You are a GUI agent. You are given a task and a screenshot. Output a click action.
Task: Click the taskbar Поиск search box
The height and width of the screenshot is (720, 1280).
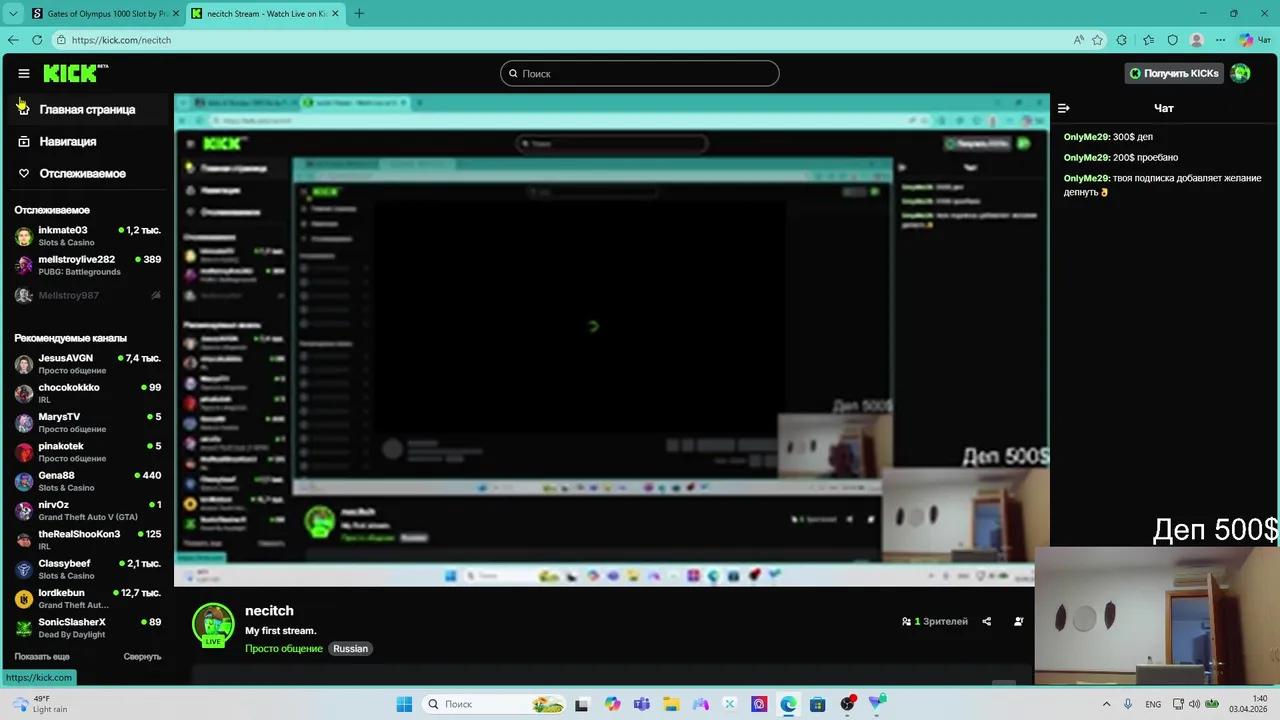coord(495,704)
